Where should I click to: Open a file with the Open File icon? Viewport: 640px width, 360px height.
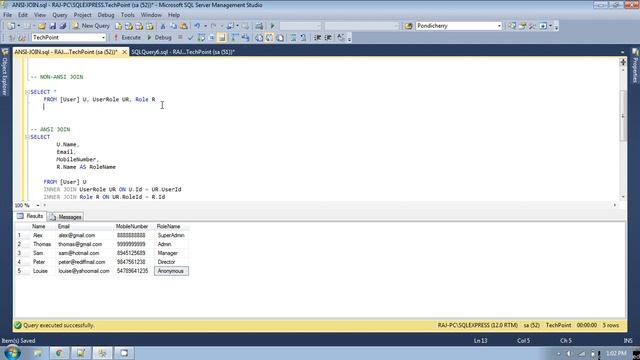click(42, 26)
